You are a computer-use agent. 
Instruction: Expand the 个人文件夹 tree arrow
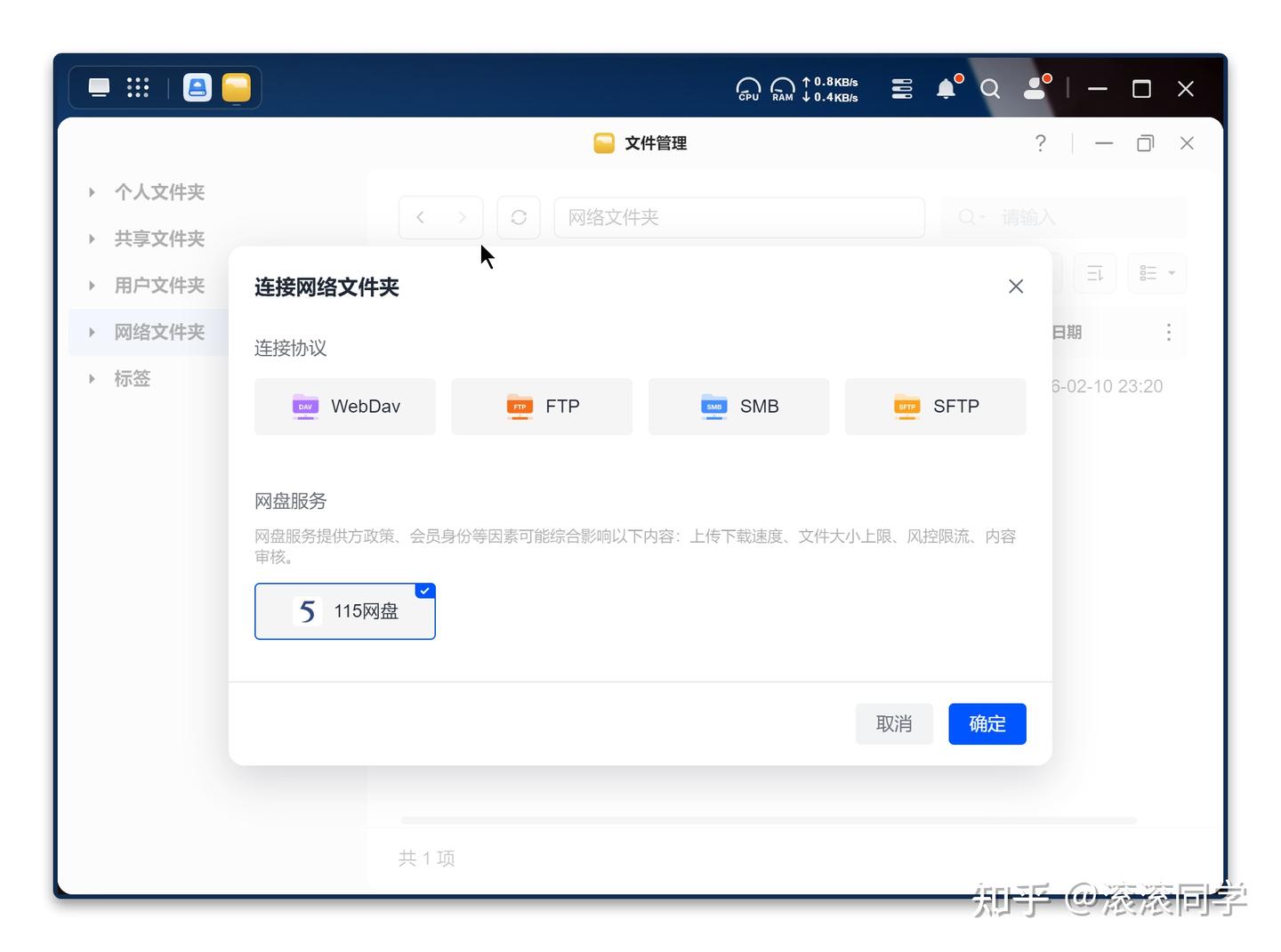click(x=92, y=192)
